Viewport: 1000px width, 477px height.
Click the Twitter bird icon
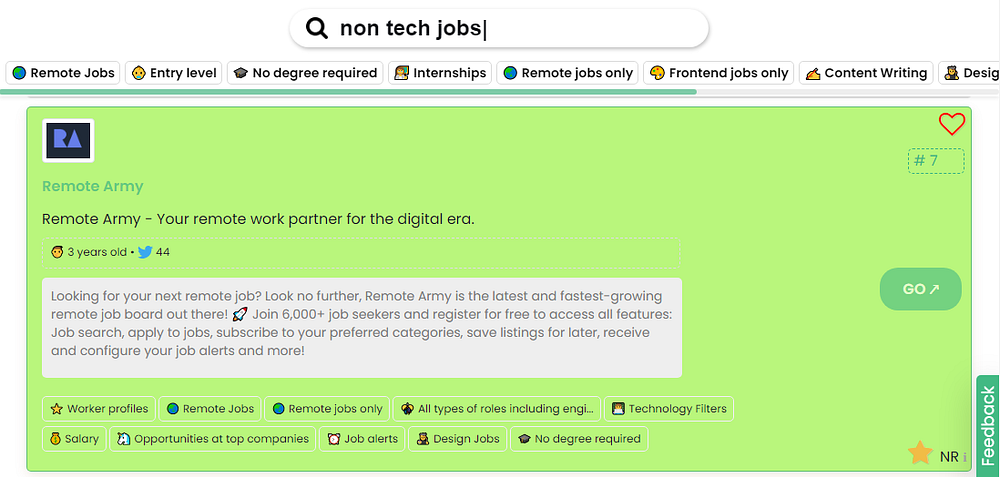[x=145, y=252]
